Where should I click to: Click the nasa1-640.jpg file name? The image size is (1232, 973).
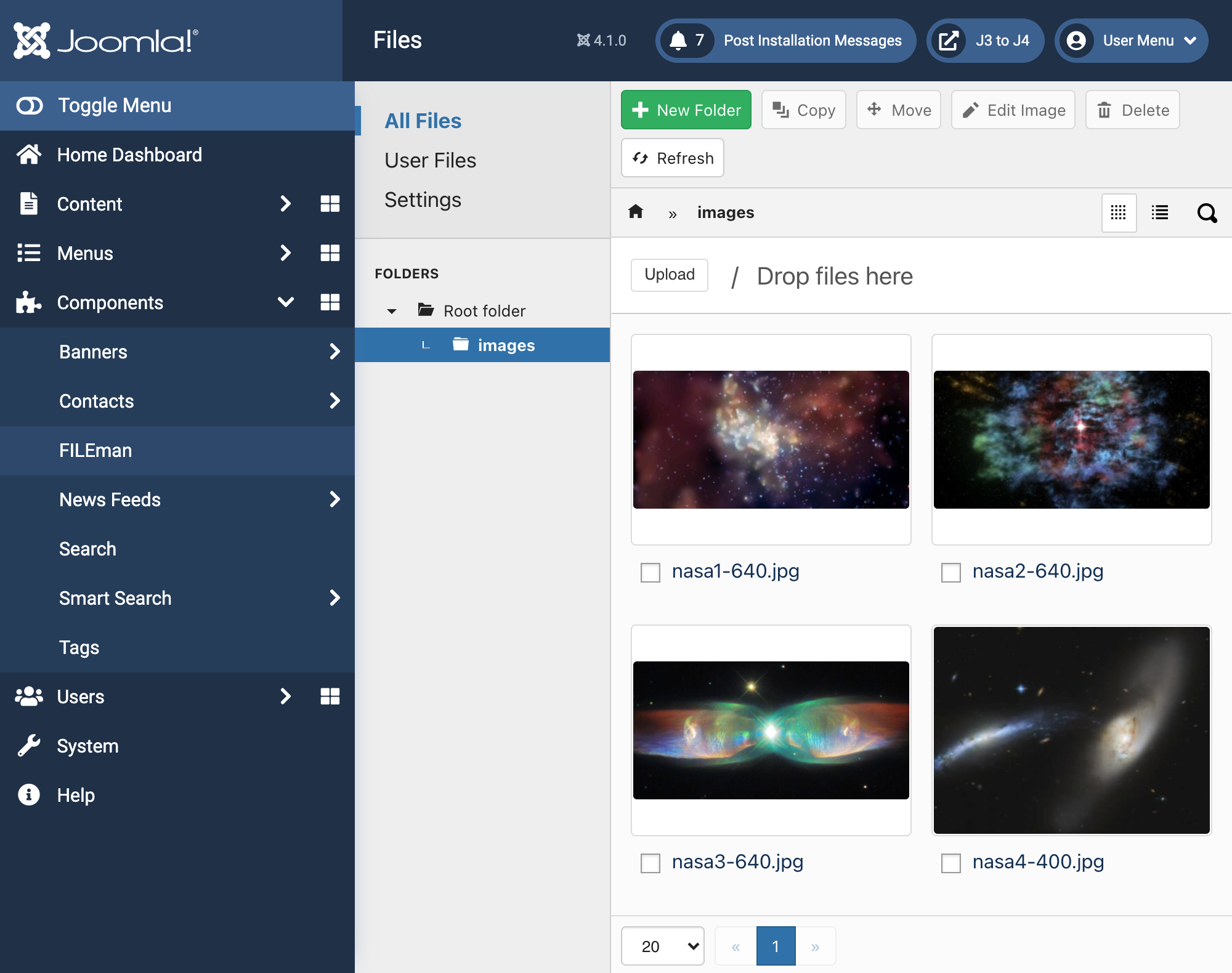click(x=736, y=571)
